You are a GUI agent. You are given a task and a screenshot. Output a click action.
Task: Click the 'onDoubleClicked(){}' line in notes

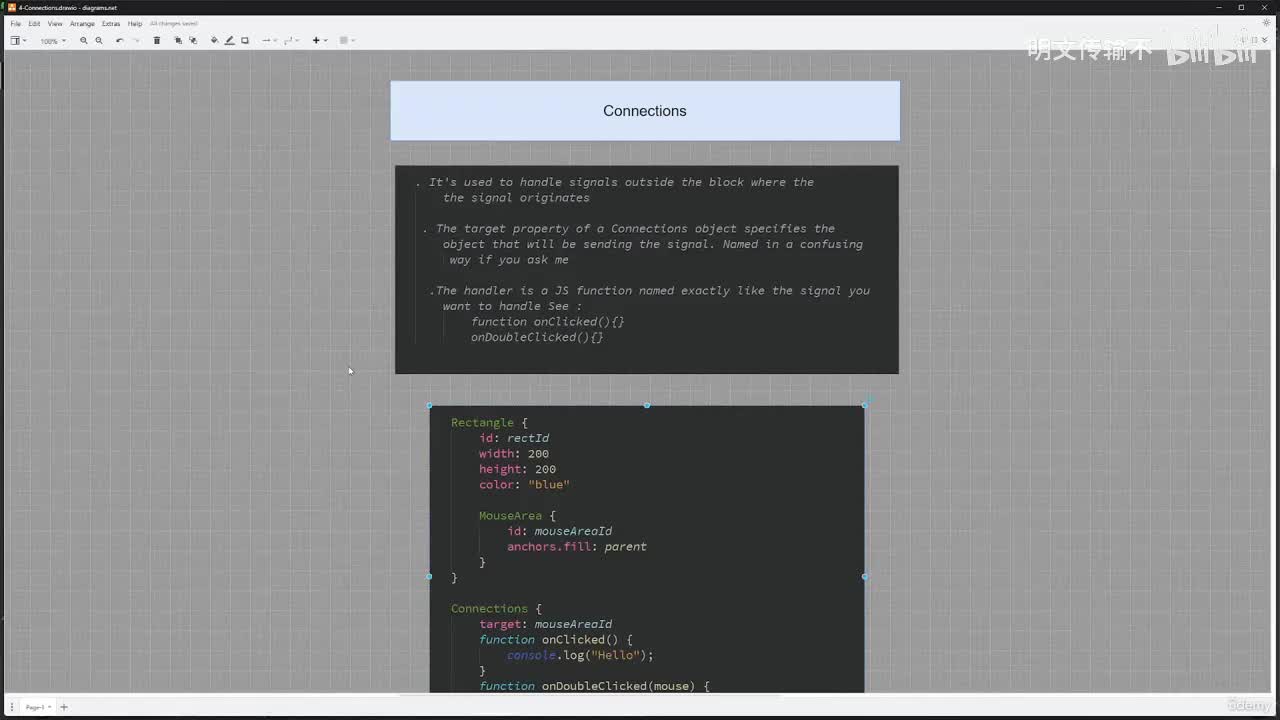[x=537, y=338]
